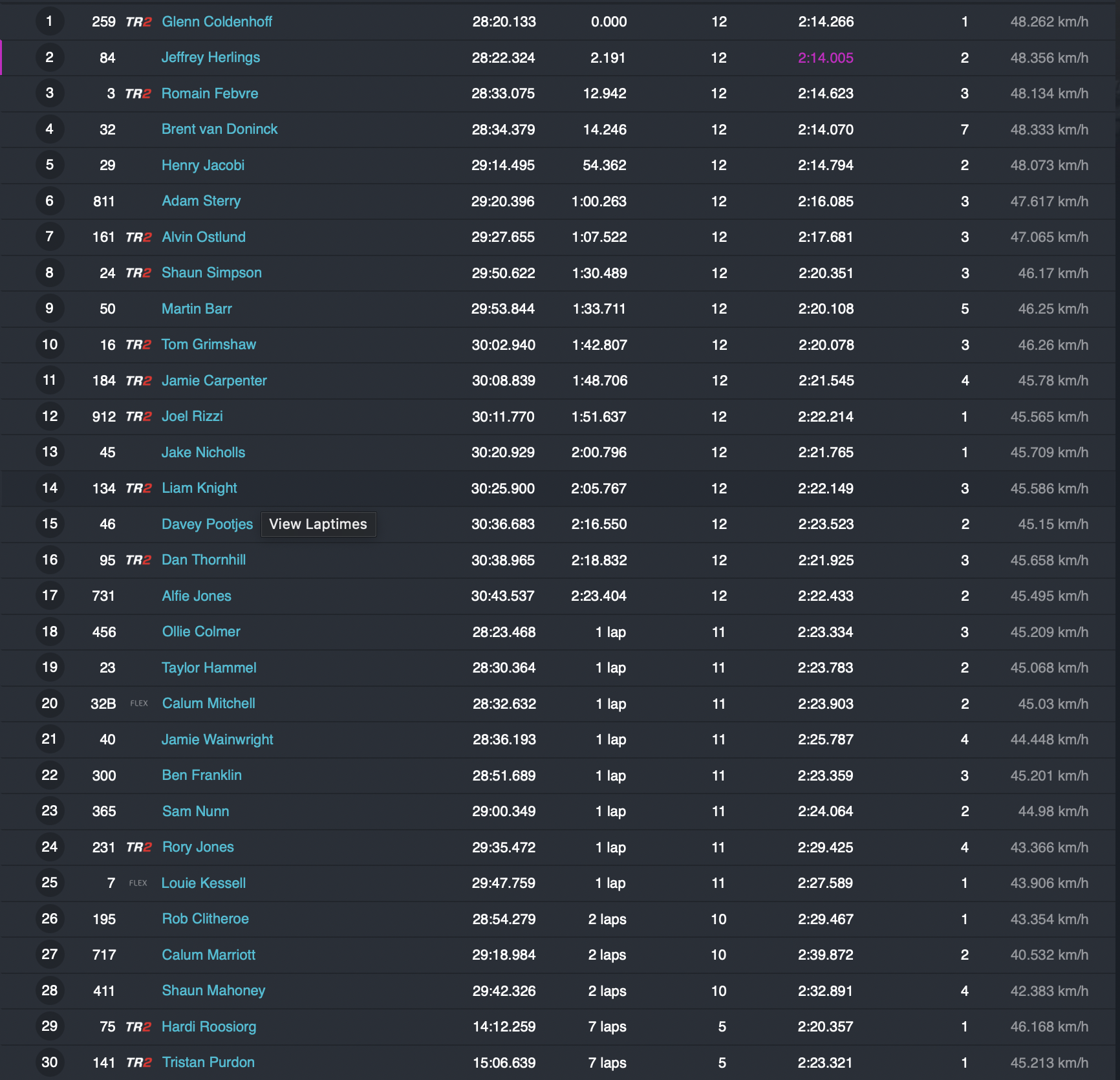1120x1080 pixels.
Task: Click TR2 badge next to Joel Rizzi
Action: 138,416
